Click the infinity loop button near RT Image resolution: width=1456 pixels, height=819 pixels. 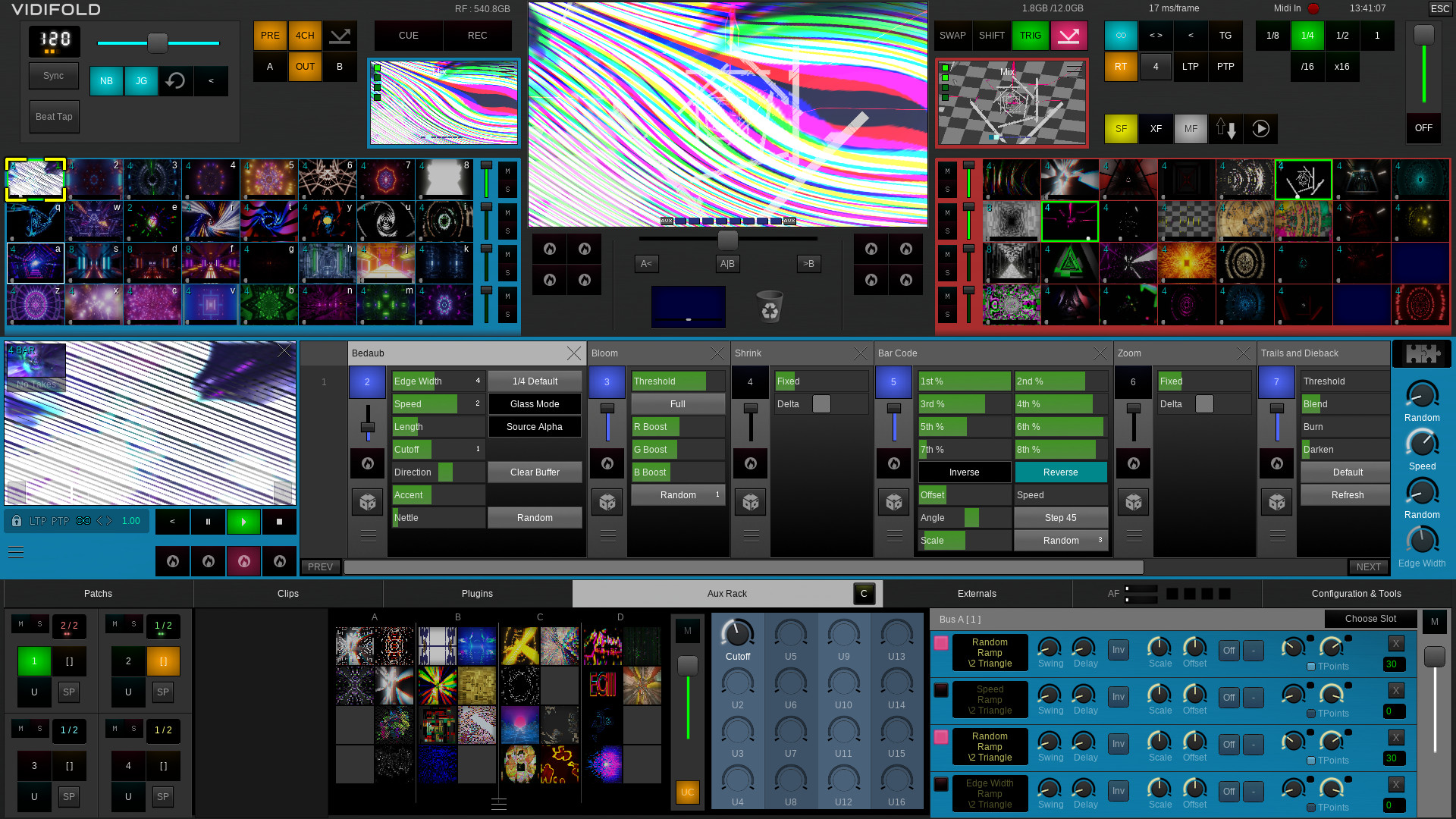(x=1121, y=36)
